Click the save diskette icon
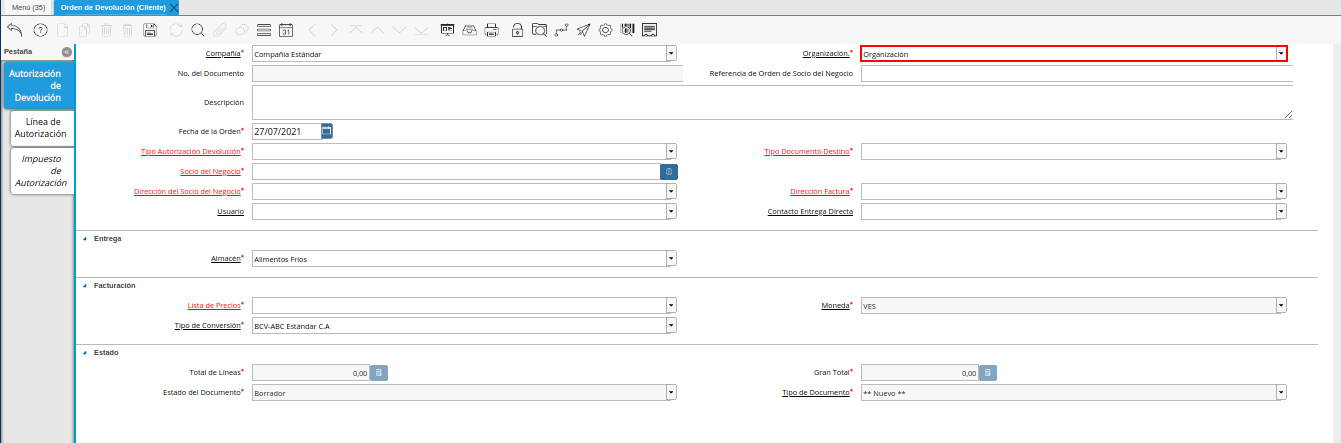The image size is (1341, 443). (150, 30)
